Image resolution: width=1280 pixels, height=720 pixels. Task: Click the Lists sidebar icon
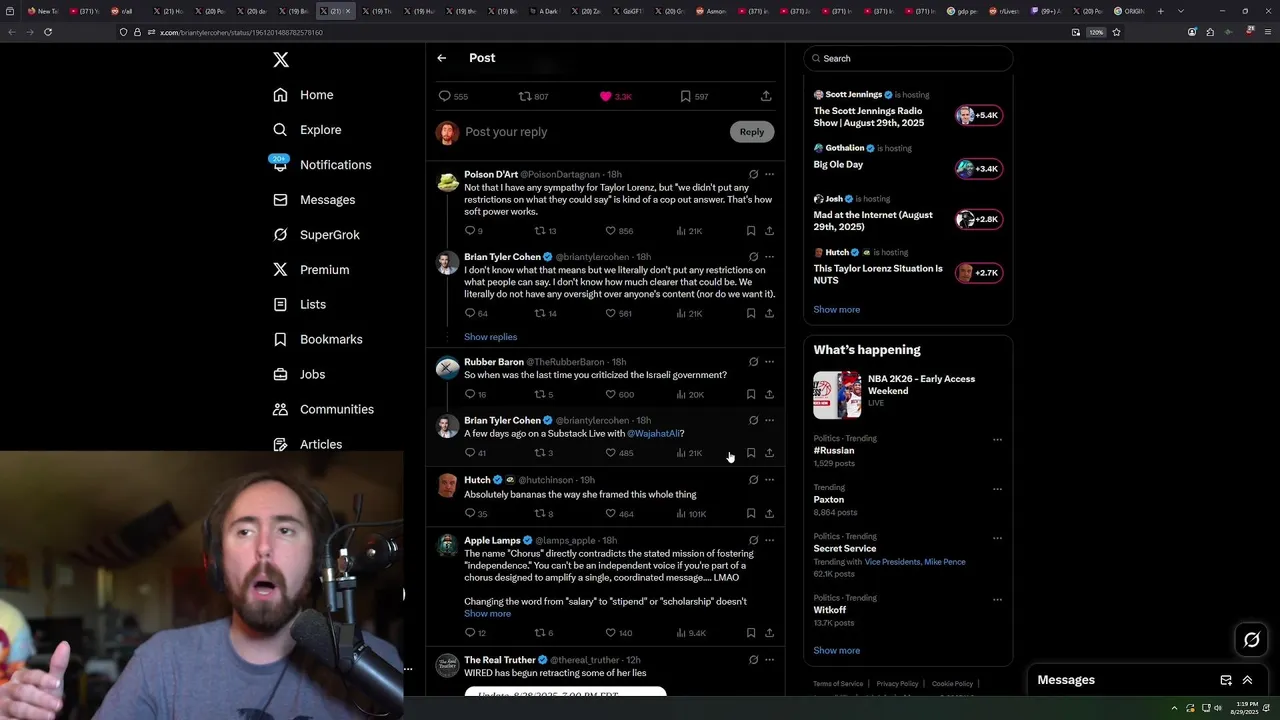[281, 304]
